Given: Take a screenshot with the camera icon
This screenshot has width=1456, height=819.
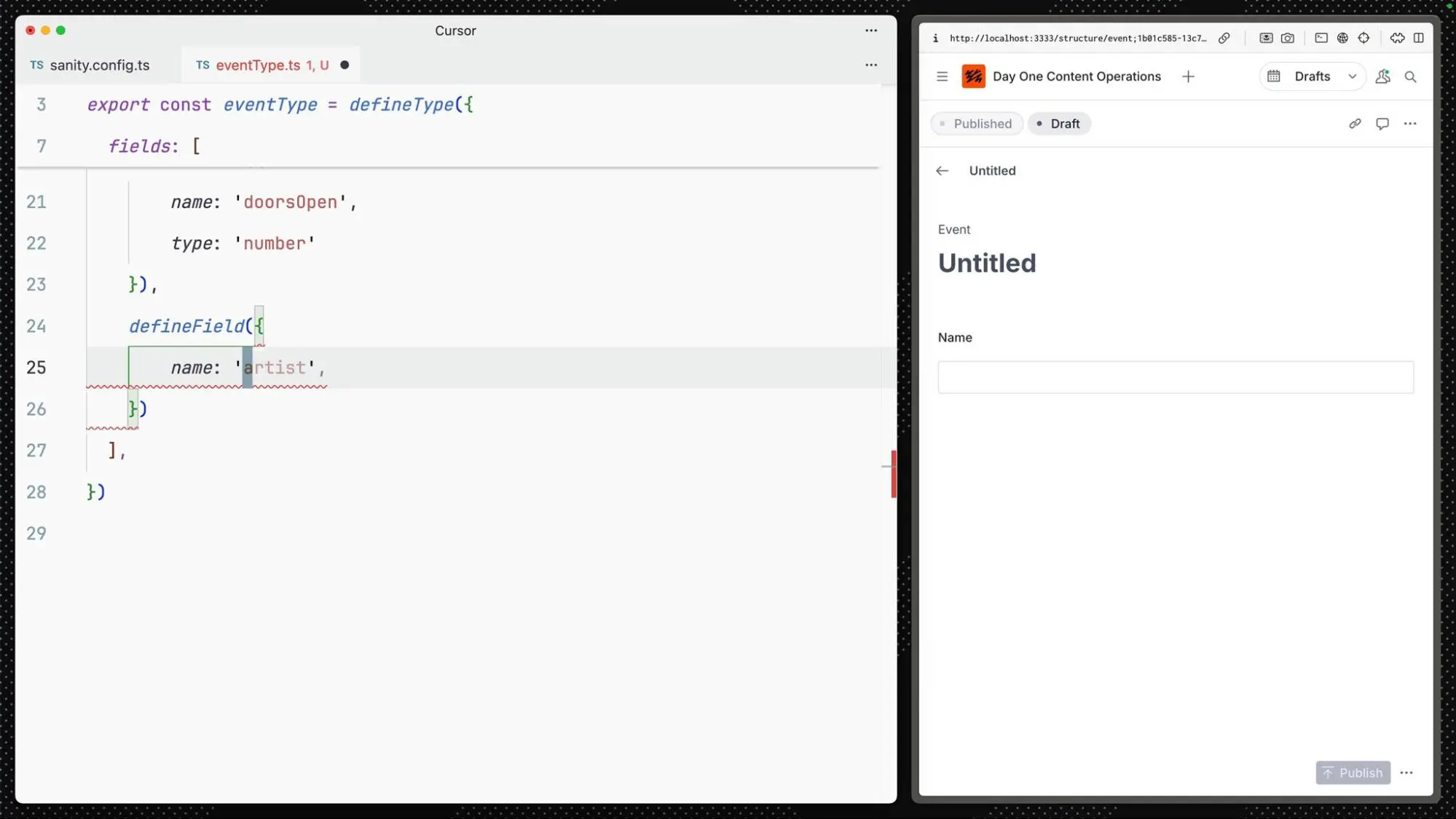Looking at the screenshot, I should tap(1287, 38).
